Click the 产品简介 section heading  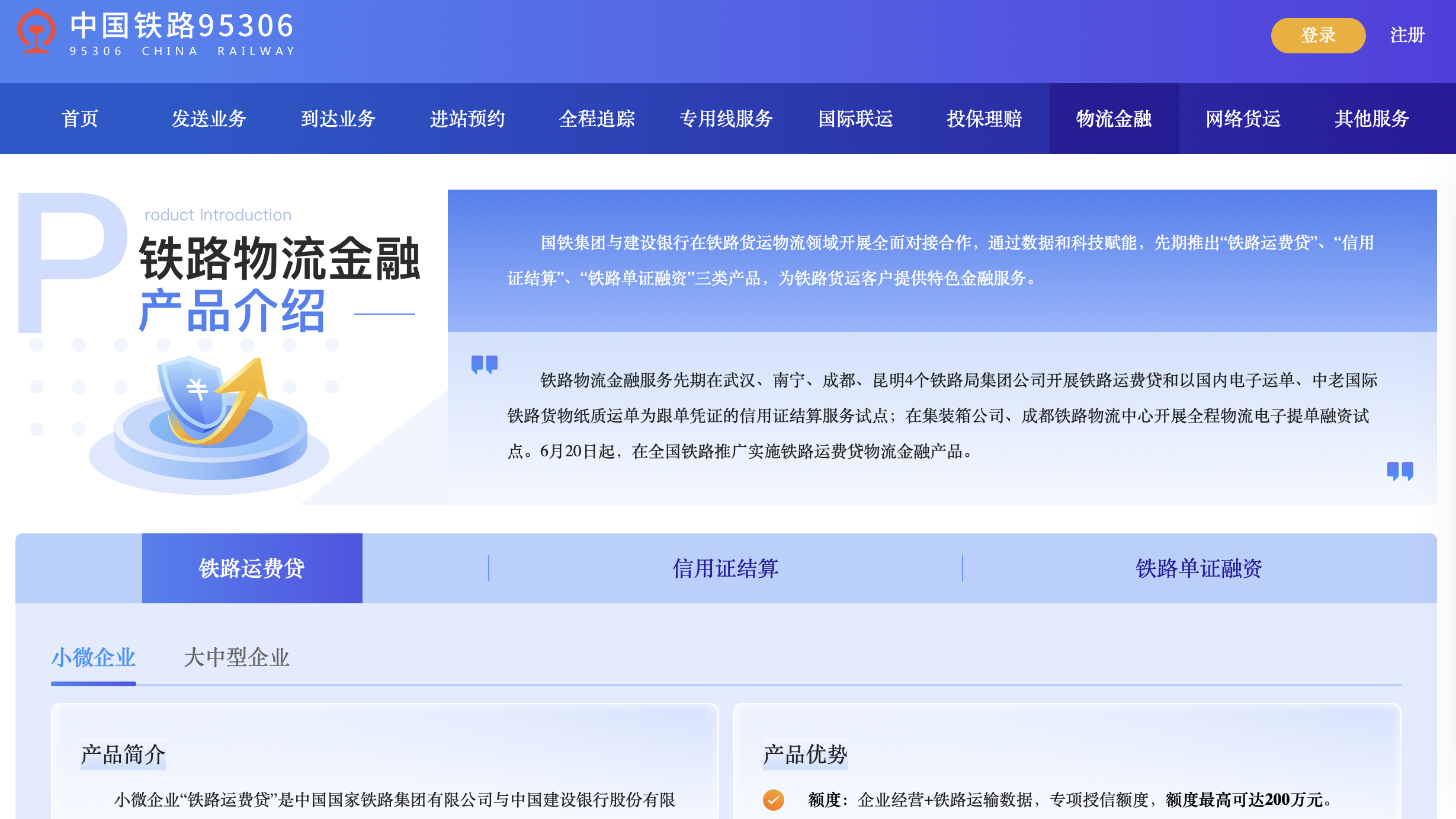[123, 754]
